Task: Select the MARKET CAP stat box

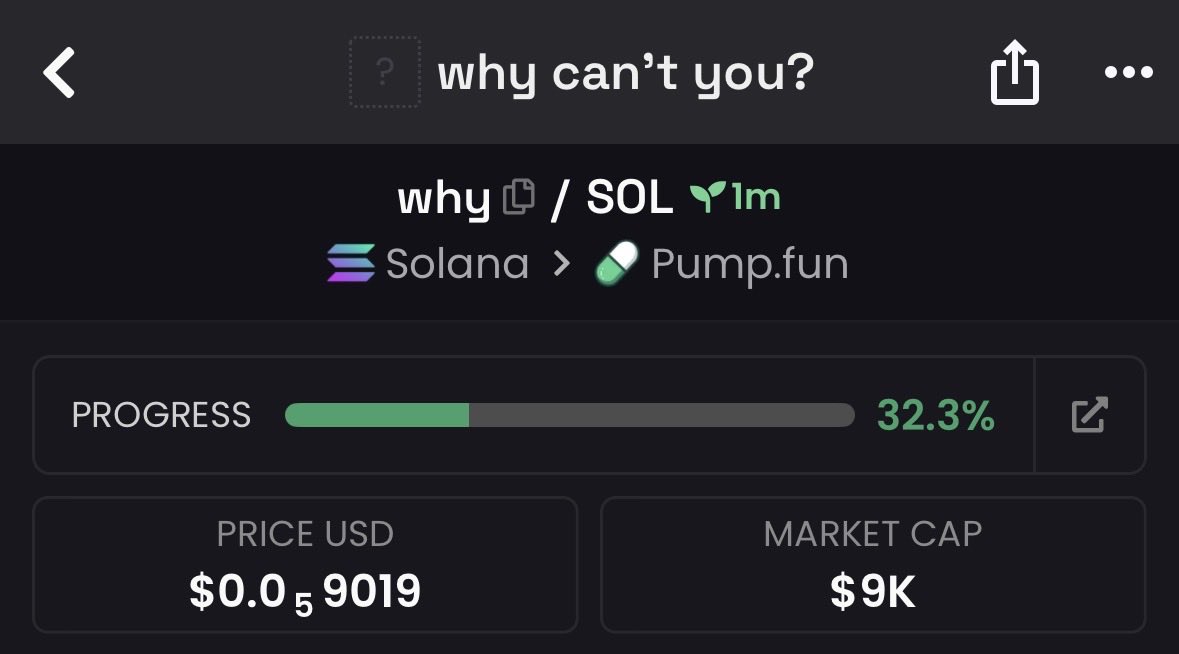Action: click(872, 565)
